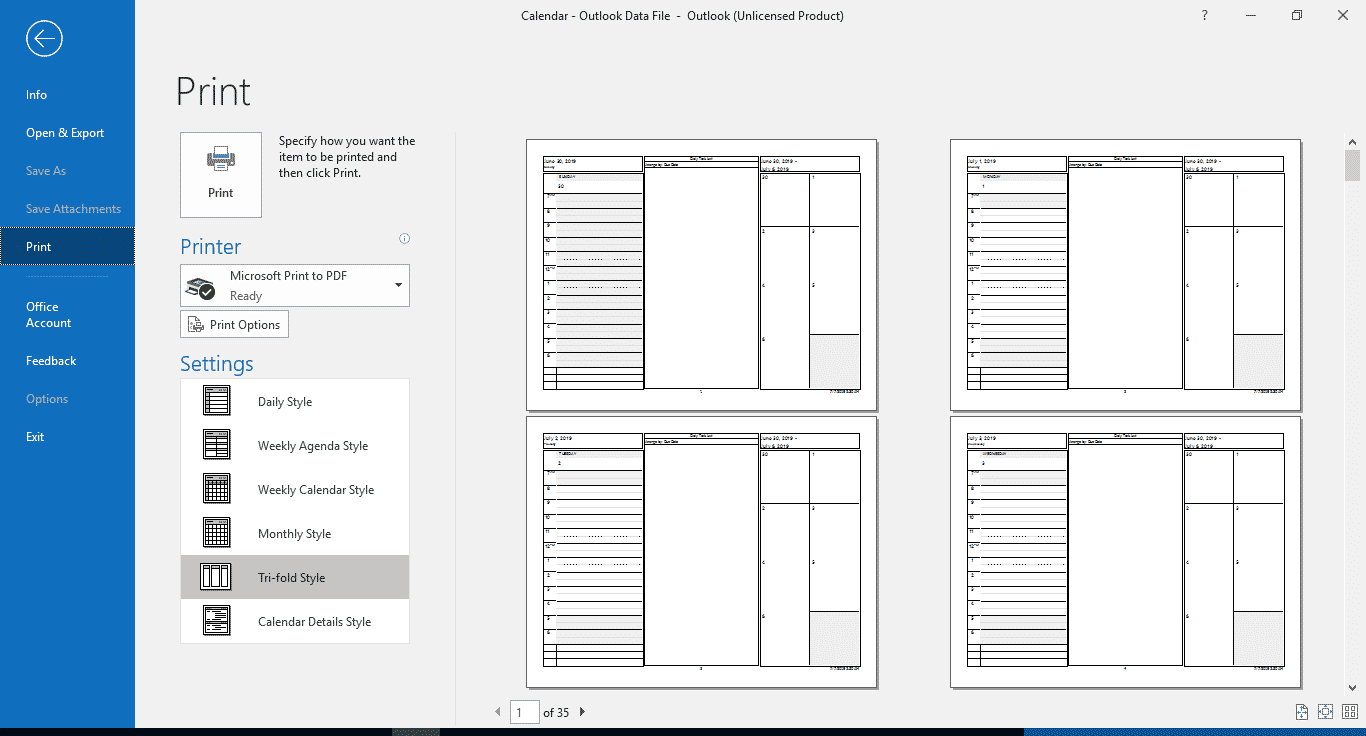Fit one page in preview
Image resolution: width=1366 pixels, height=736 pixels.
(x=1326, y=712)
